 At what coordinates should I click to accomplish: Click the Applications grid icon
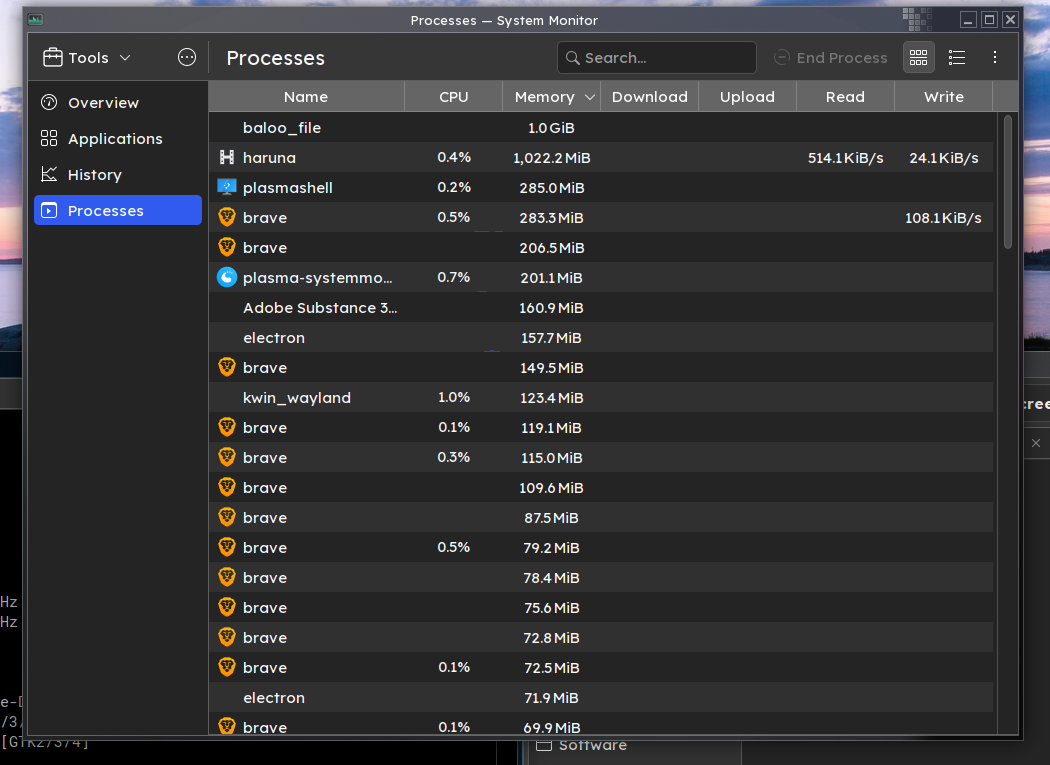tap(49, 139)
